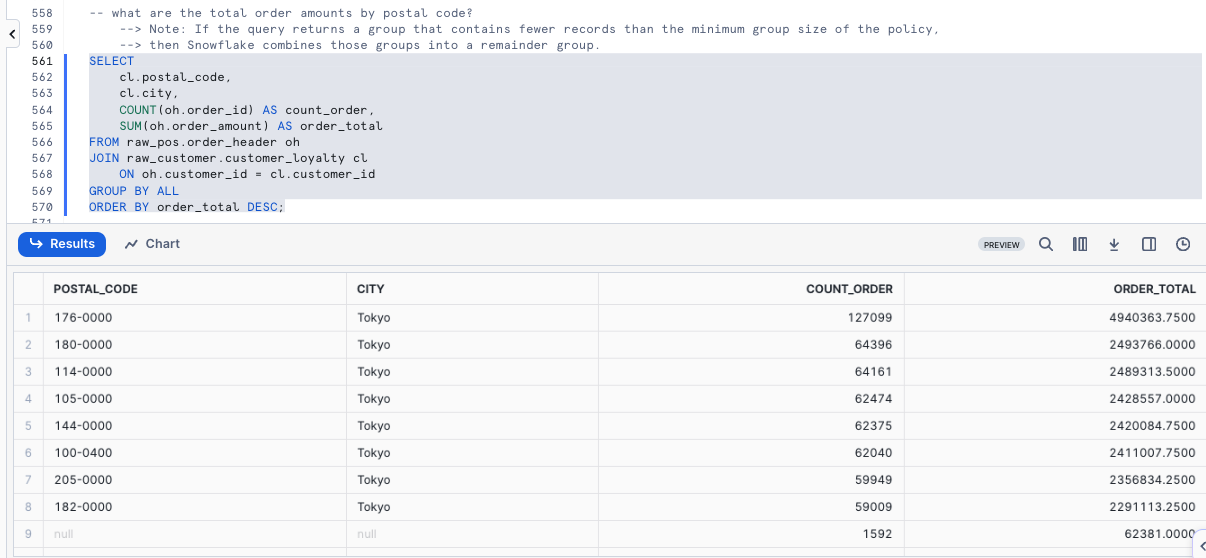Click the search results magnifier icon
The image size is (1206, 558).
point(1046,244)
